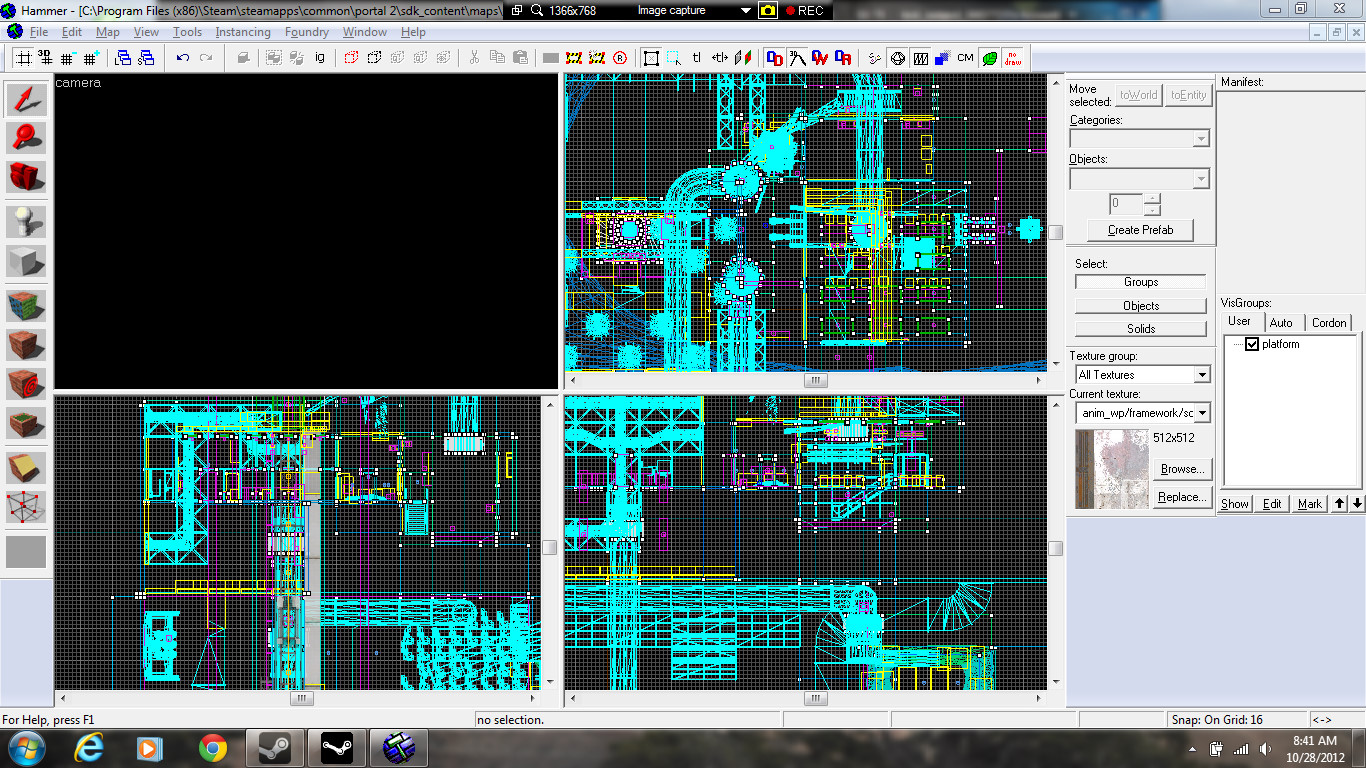Click the larger grid size icon

[x=91, y=58]
